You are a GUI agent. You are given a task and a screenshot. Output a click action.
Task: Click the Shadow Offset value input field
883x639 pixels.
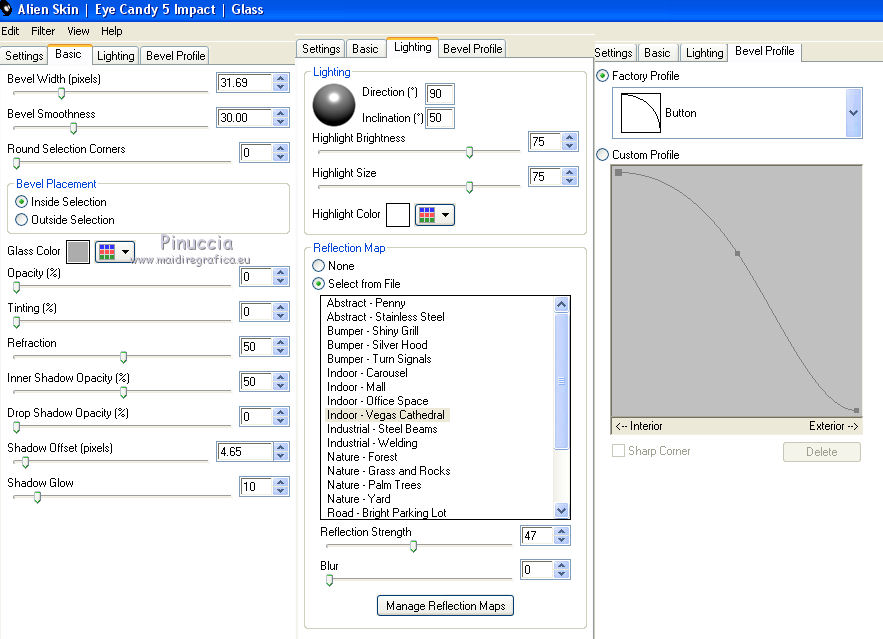[x=245, y=452]
